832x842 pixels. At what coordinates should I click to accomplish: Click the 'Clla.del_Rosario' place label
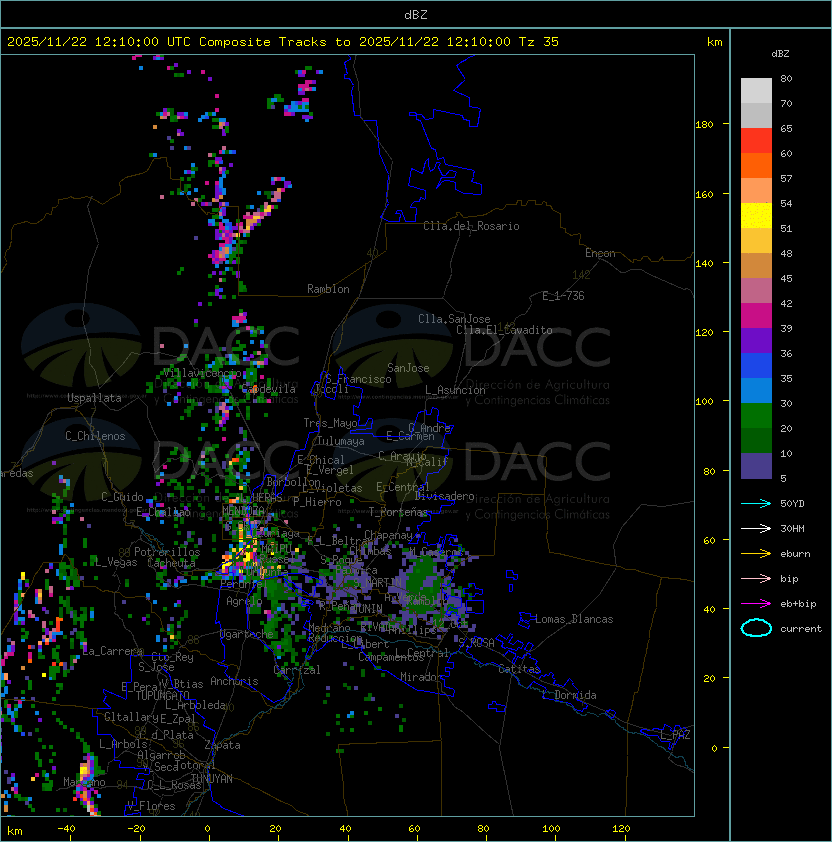[471, 226]
